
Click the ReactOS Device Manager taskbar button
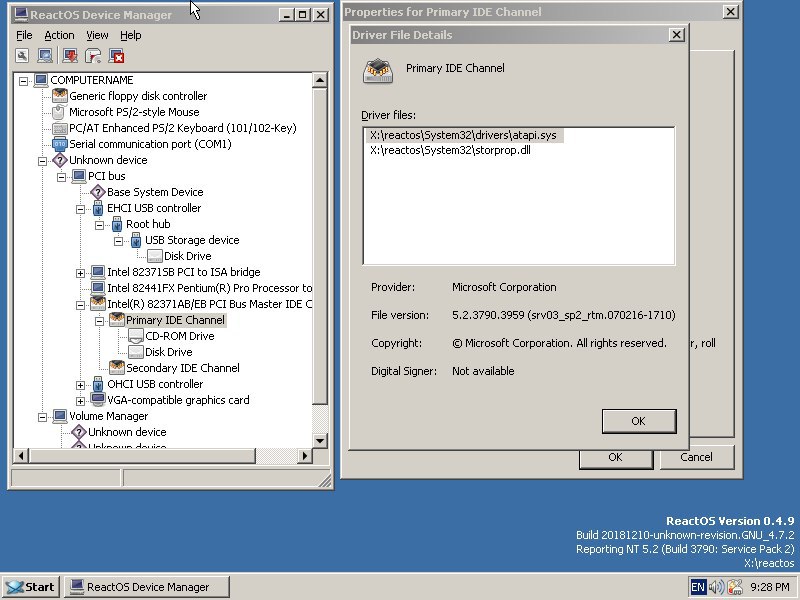tap(147, 587)
